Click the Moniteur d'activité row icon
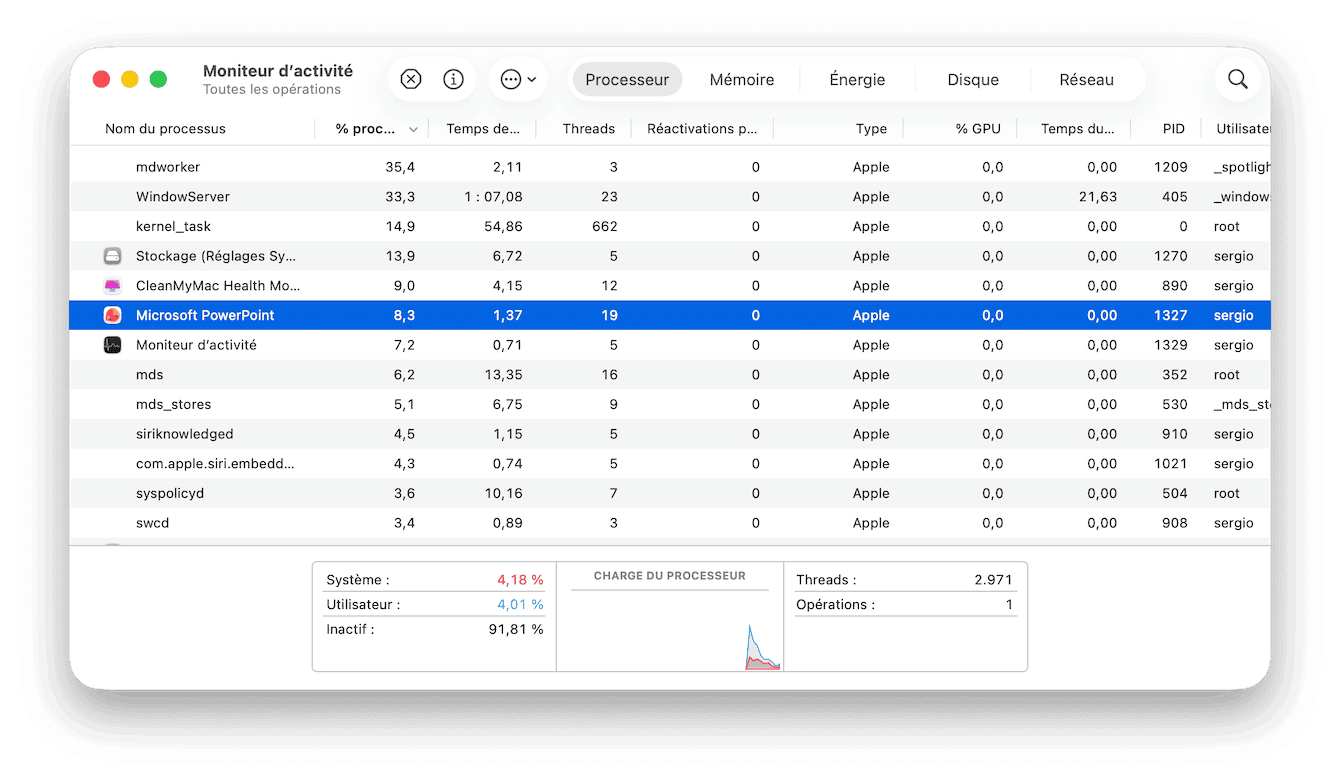This screenshot has width=1340, height=781. pyautogui.click(x=112, y=345)
